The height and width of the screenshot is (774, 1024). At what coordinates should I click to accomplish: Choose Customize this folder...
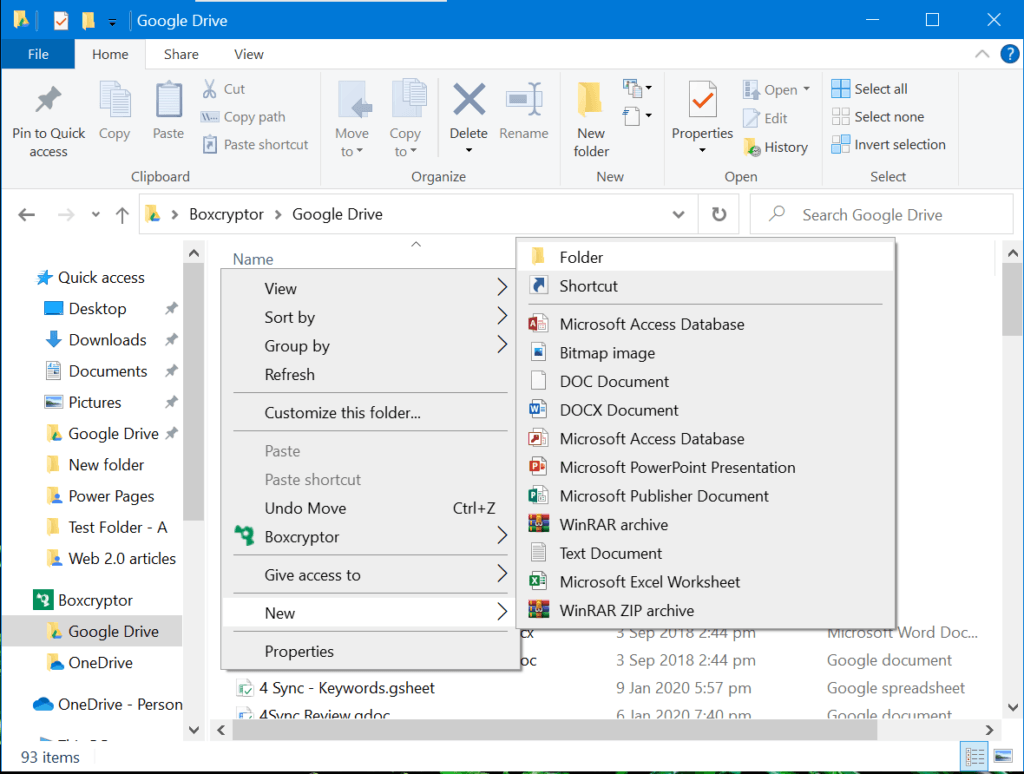pos(370,413)
